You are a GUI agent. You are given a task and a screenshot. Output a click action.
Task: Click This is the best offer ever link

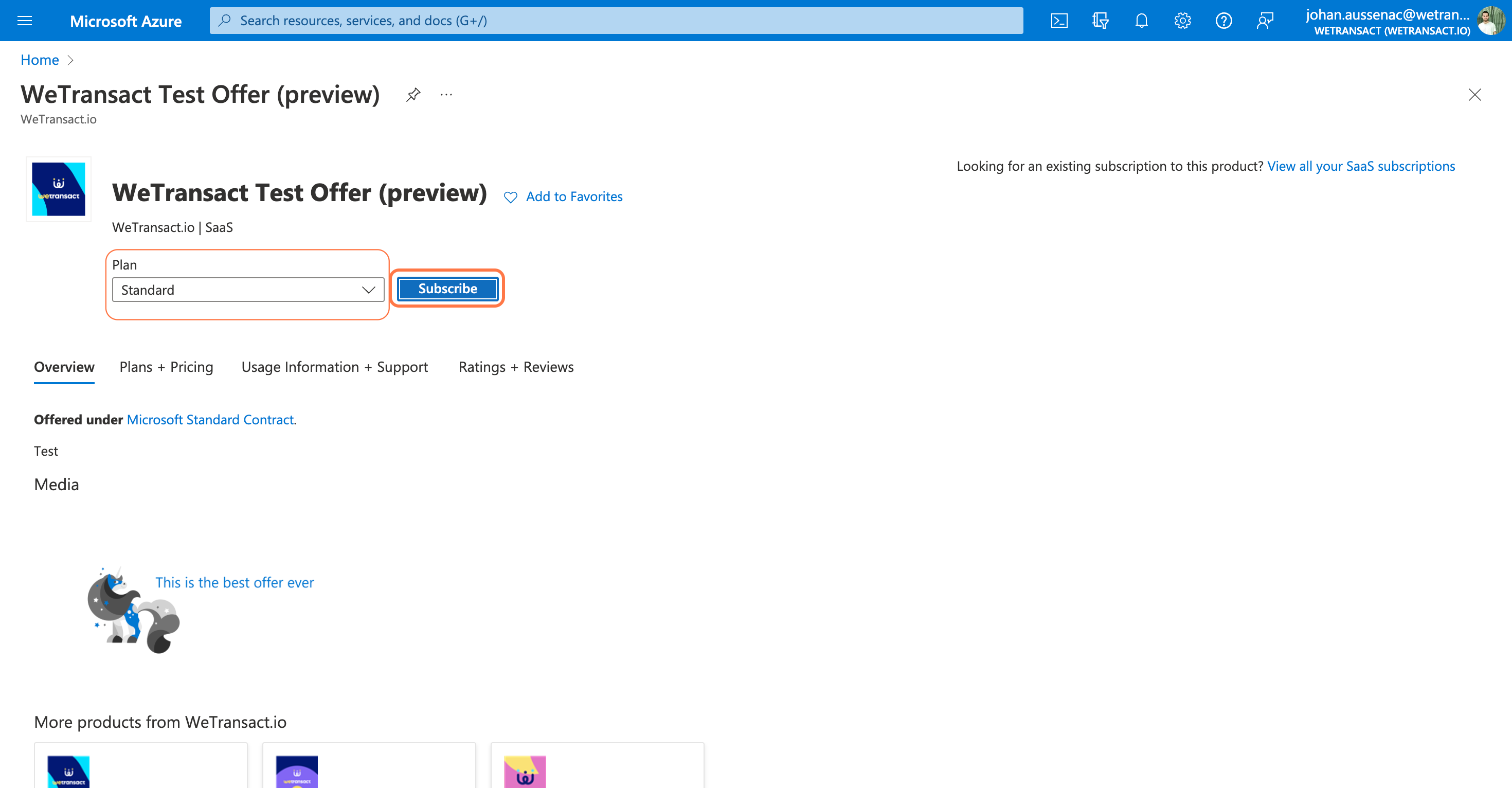pyautogui.click(x=234, y=582)
